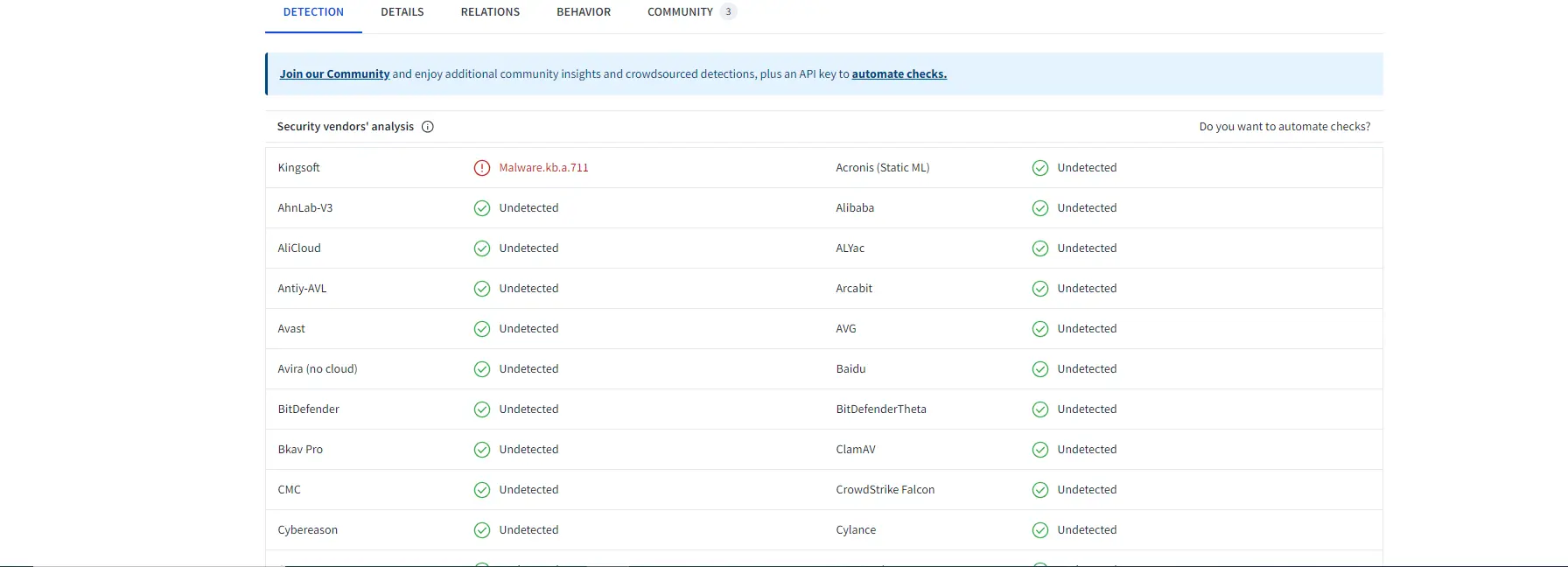Select the Acronis (Static ML) vendor name
Image resolution: width=1568 pixels, height=567 pixels.
click(883, 168)
